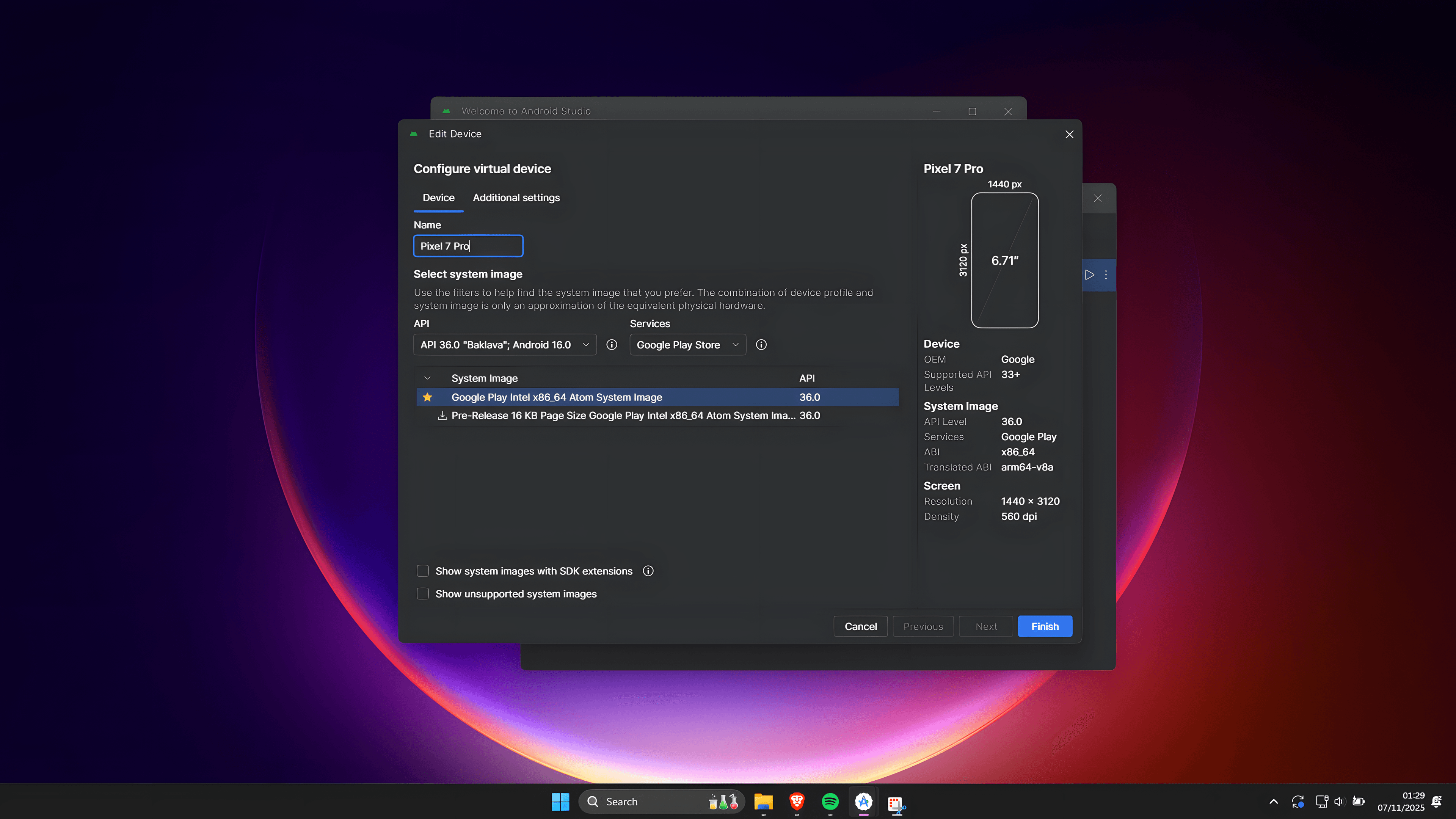Open the three-dot device options menu

coord(1106,275)
